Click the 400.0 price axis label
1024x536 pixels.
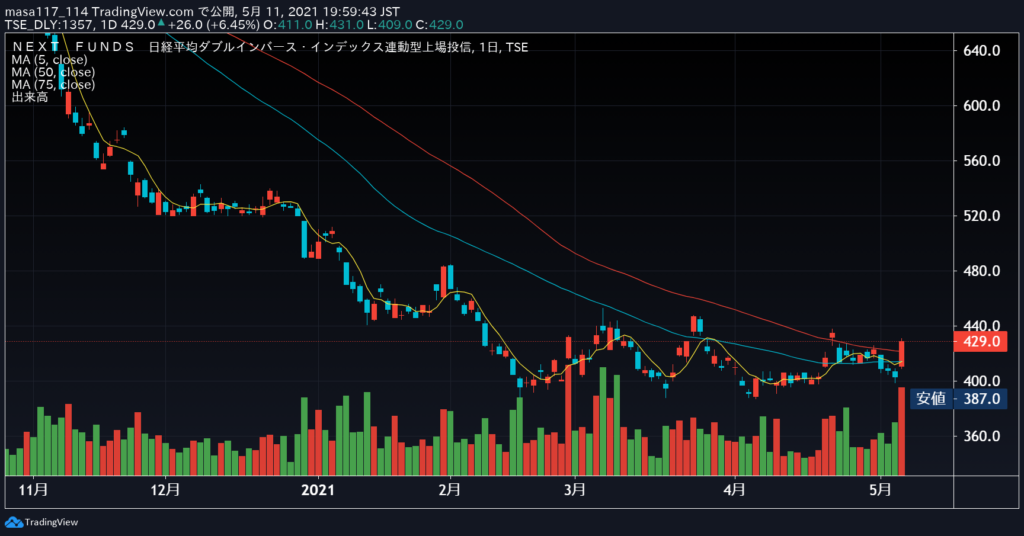click(x=982, y=381)
